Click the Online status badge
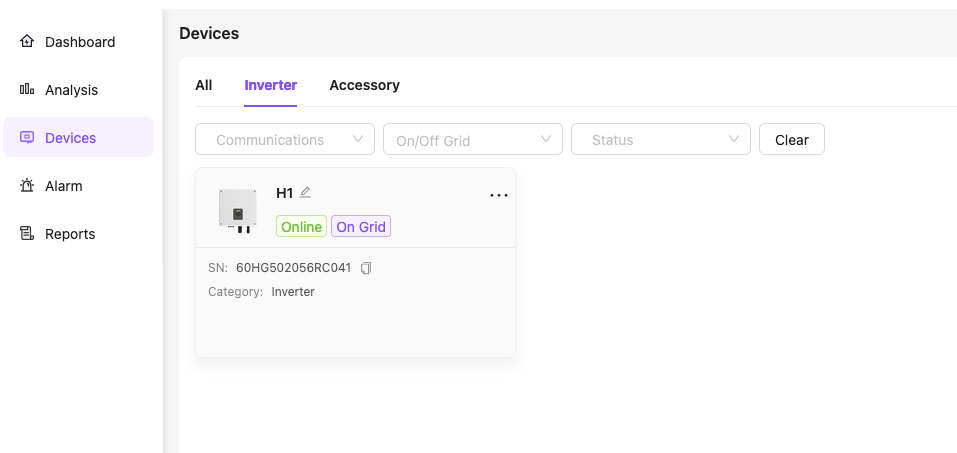Image resolution: width=957 pixels, height=453 pixels. coord(301,227)
